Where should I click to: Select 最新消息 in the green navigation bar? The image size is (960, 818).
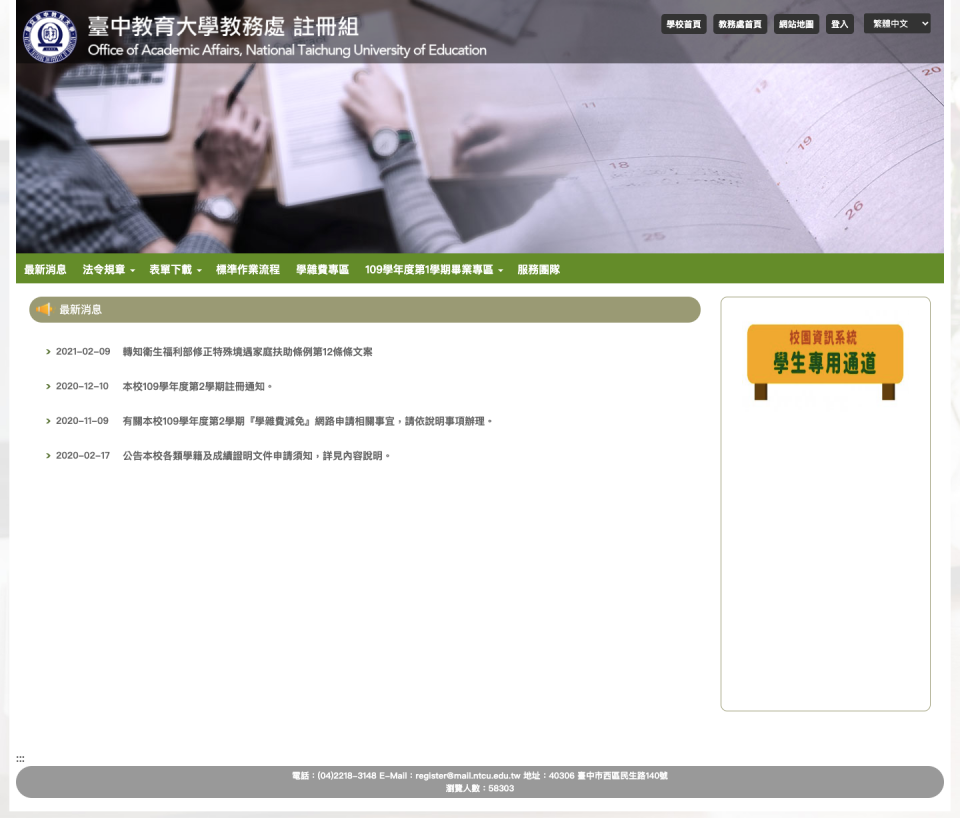pos(45,270)
